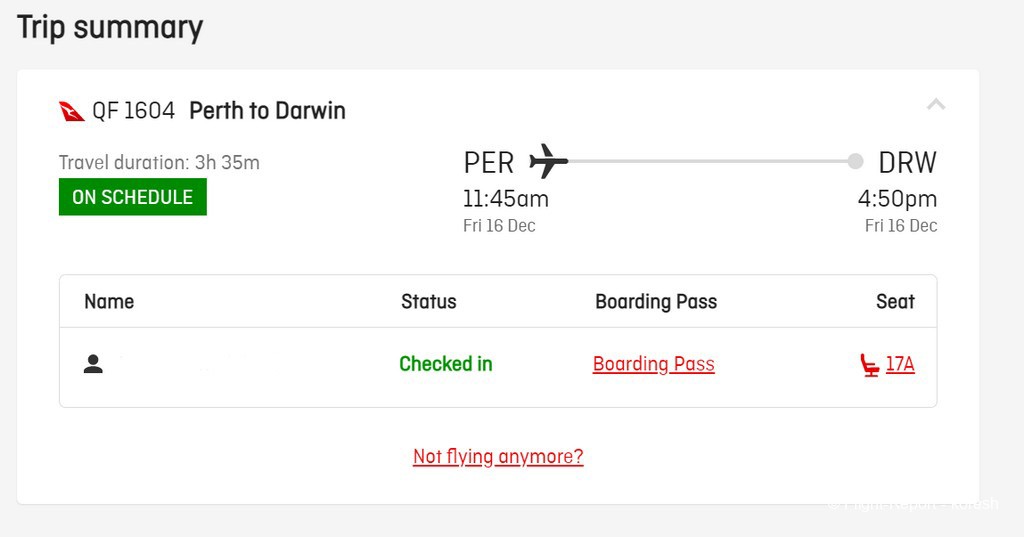Click the Name column header
Image resolution: width=1024 pixels, height=537 pixels.
click(x=109, y=301)
